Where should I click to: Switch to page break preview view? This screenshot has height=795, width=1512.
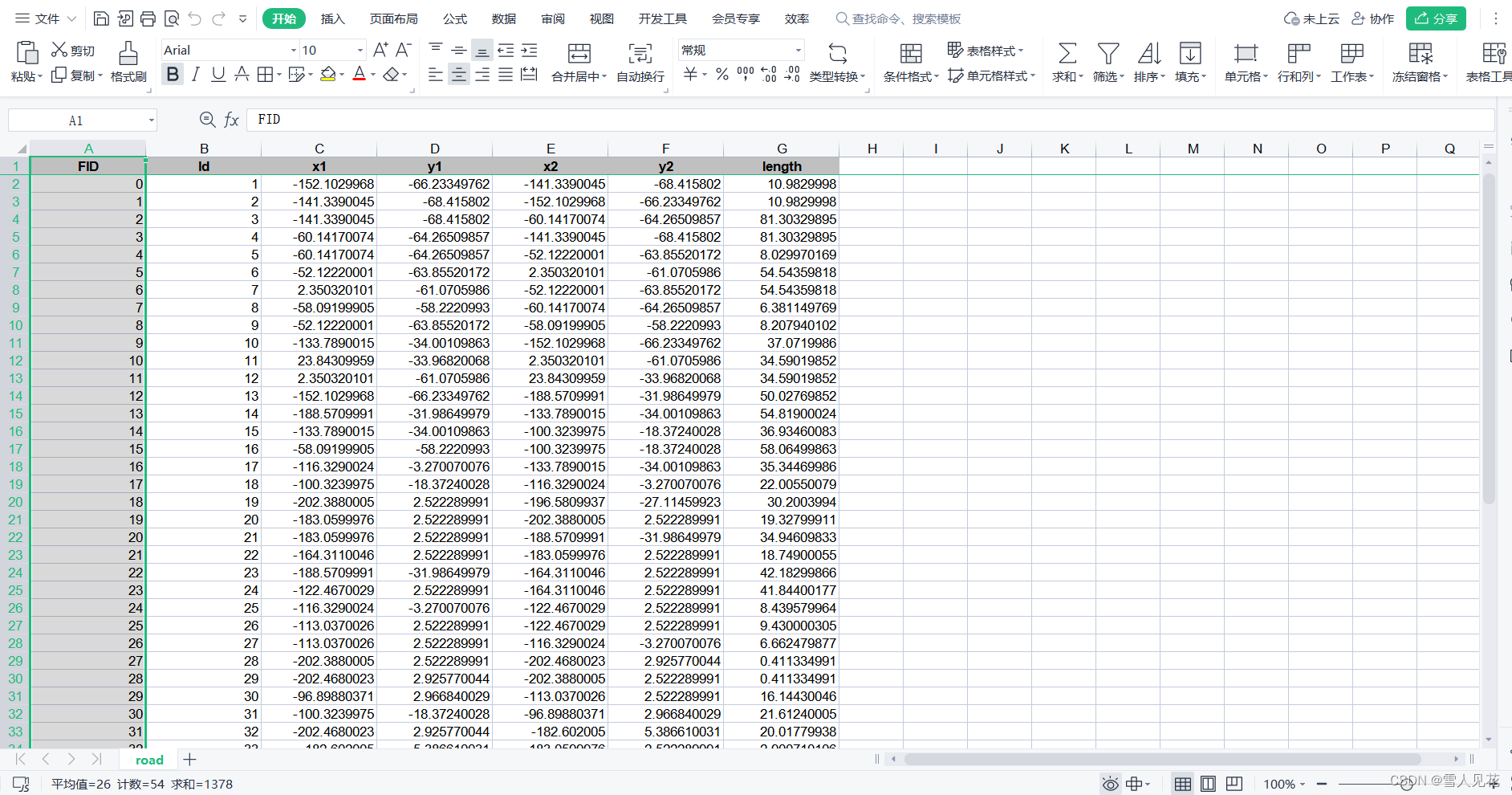coord(1234,784)
